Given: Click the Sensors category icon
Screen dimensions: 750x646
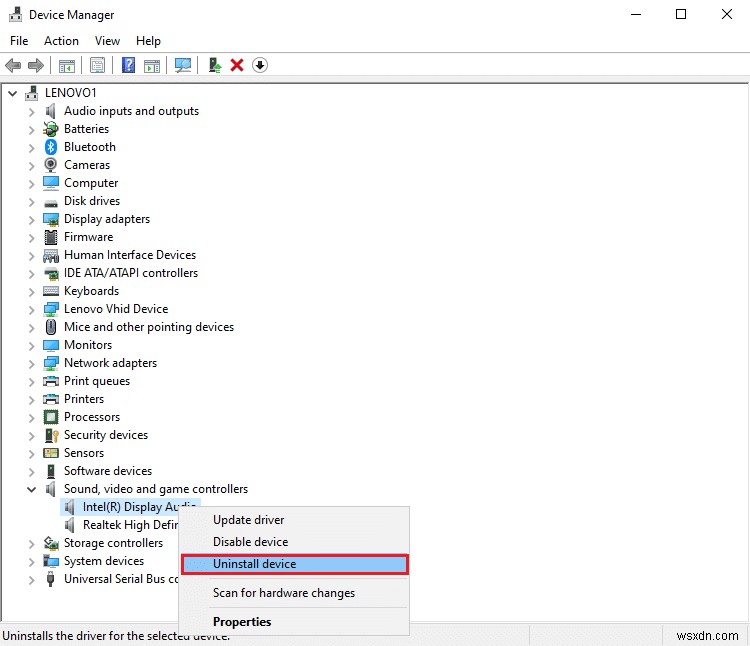Looking at the screenshot, I should coord(51,453).
